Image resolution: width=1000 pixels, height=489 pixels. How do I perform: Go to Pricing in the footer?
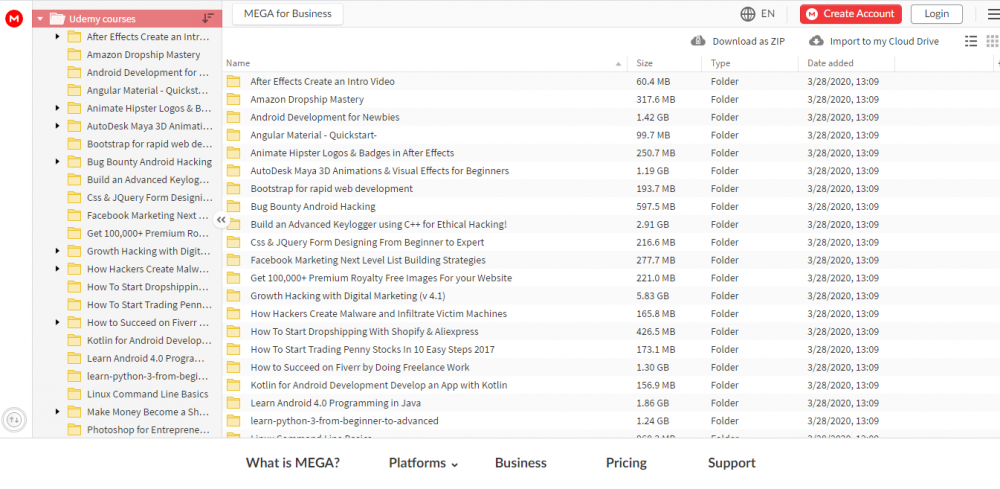click(626, 463)
